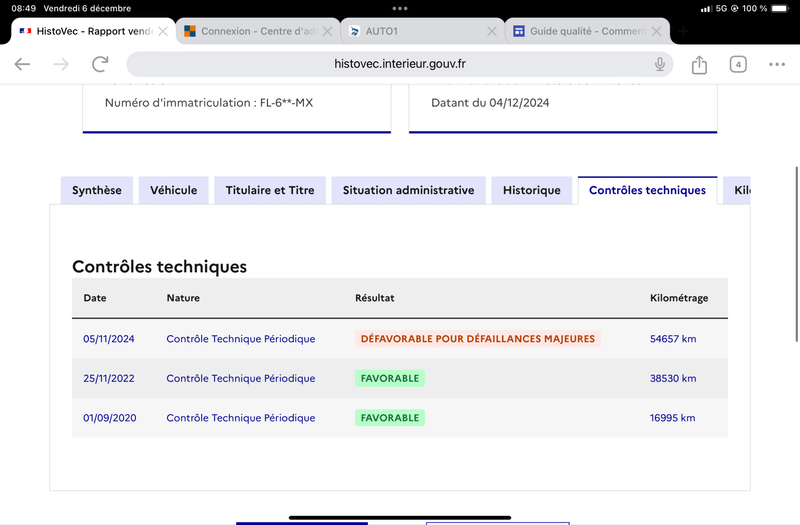Click the browser forward arrow
The image size is (800, 525).
click(61, 64)
